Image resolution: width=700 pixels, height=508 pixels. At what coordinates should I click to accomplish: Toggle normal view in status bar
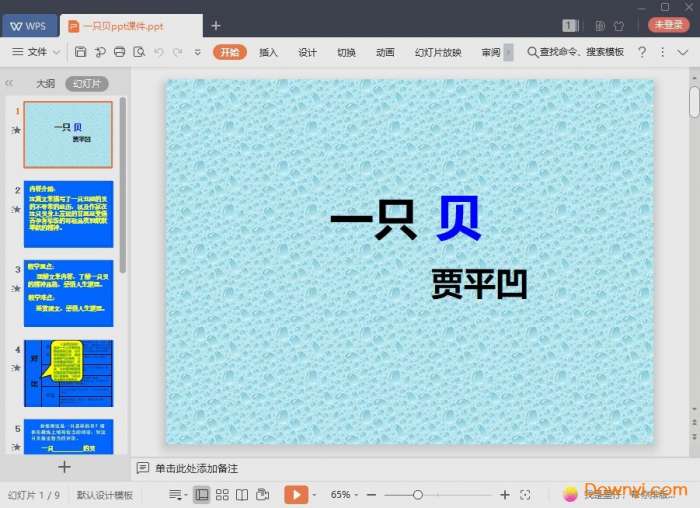click(x=202, y=494)
